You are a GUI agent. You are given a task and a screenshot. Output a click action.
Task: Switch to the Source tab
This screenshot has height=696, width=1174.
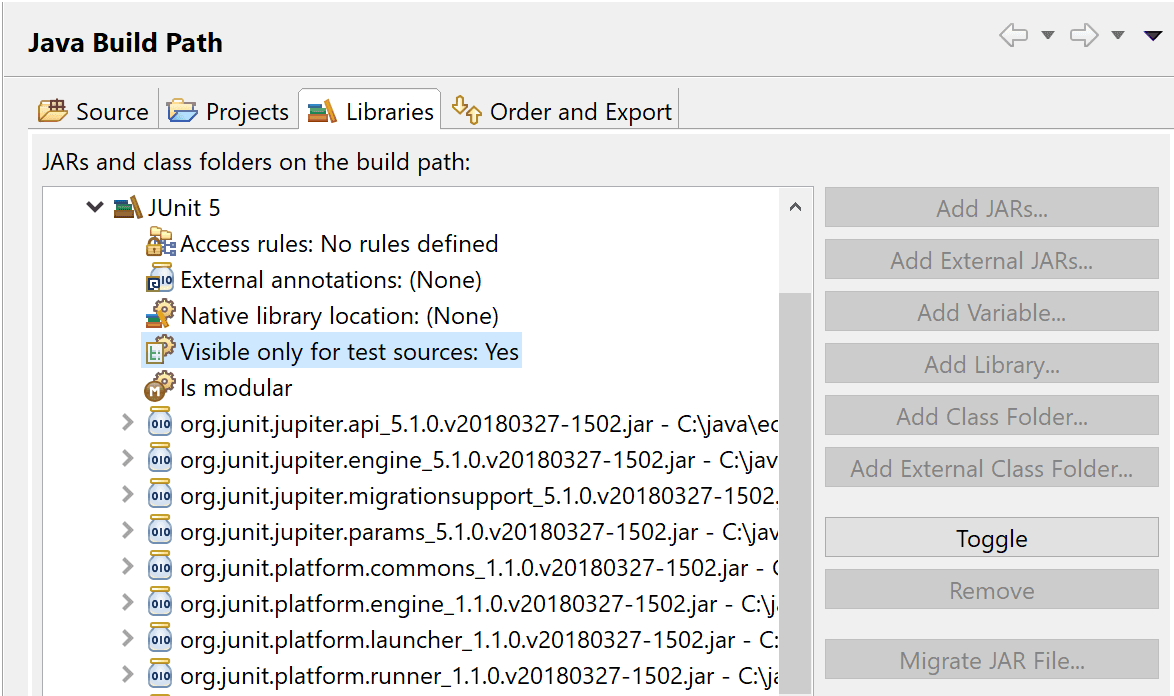[x=94, y=112]
